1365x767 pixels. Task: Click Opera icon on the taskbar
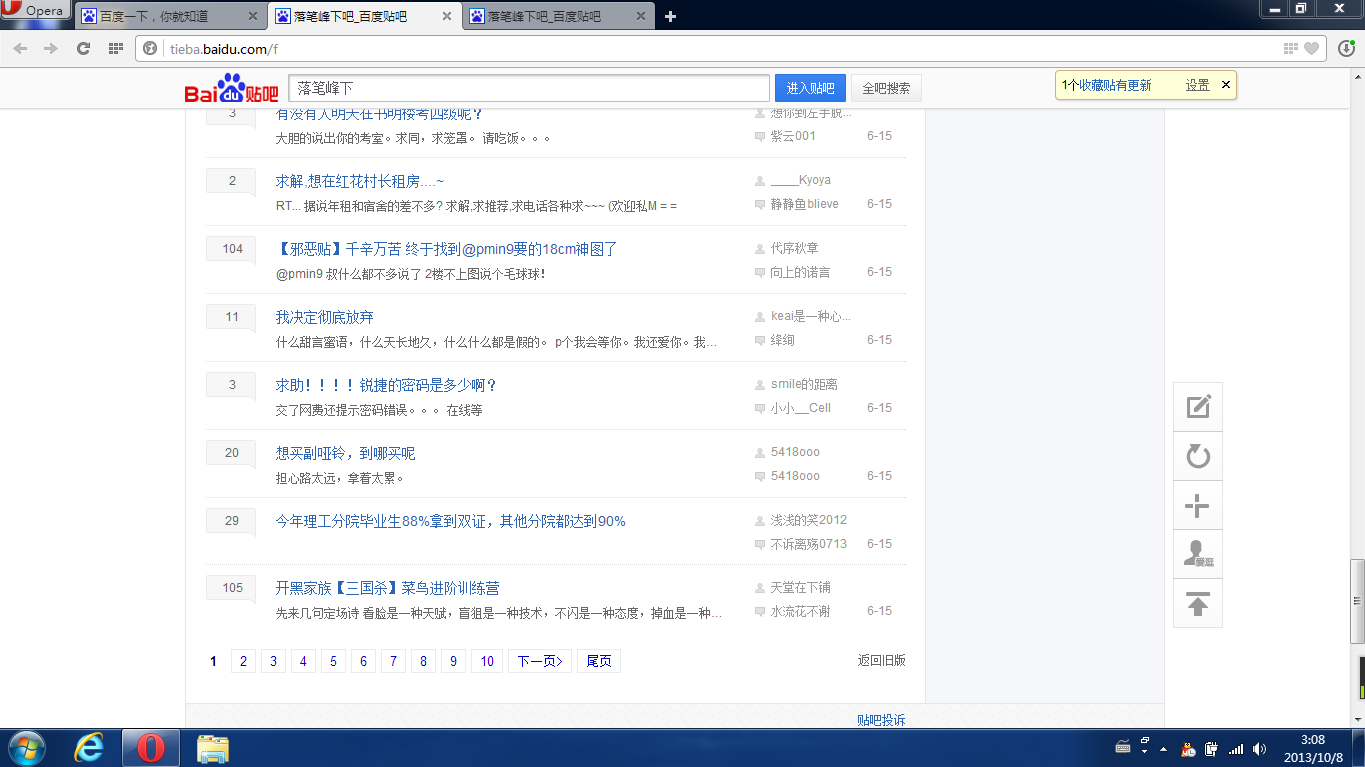point(151,748)
